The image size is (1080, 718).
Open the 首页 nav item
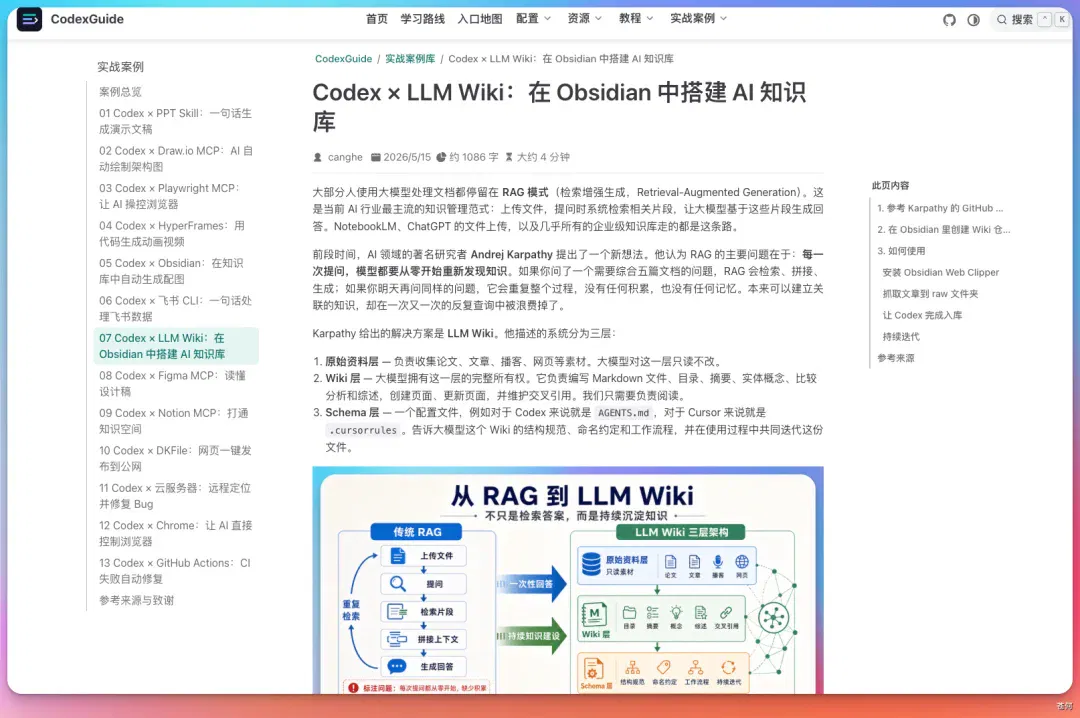[x=377, y=19]
